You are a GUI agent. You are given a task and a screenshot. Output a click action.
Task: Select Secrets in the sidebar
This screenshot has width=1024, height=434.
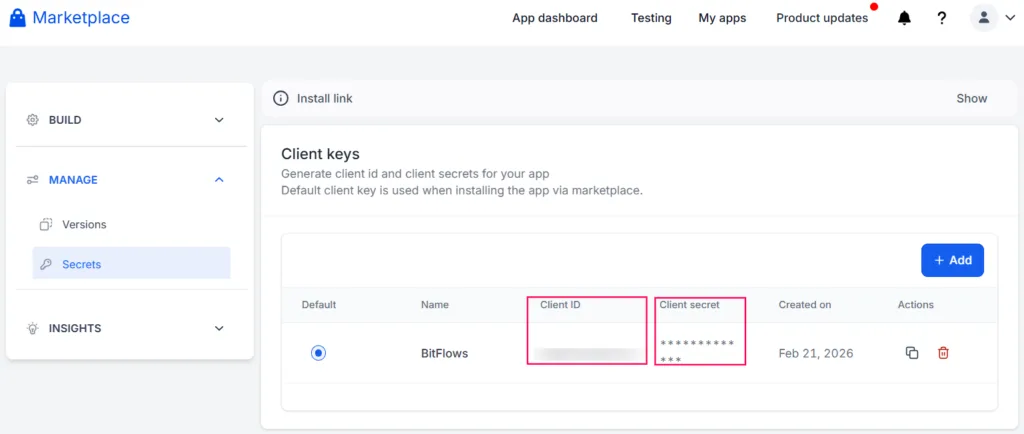(x=131, y=263)
